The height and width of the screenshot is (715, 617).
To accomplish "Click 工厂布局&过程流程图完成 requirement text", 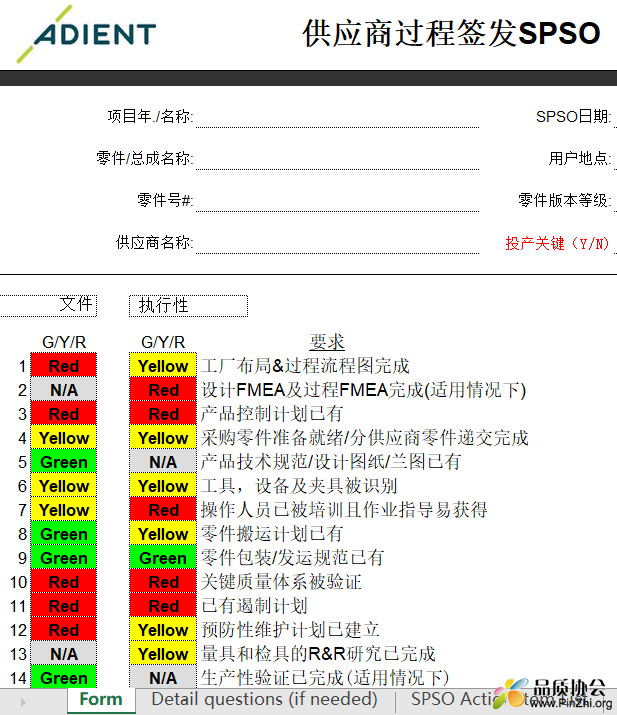I will [305, 366].
